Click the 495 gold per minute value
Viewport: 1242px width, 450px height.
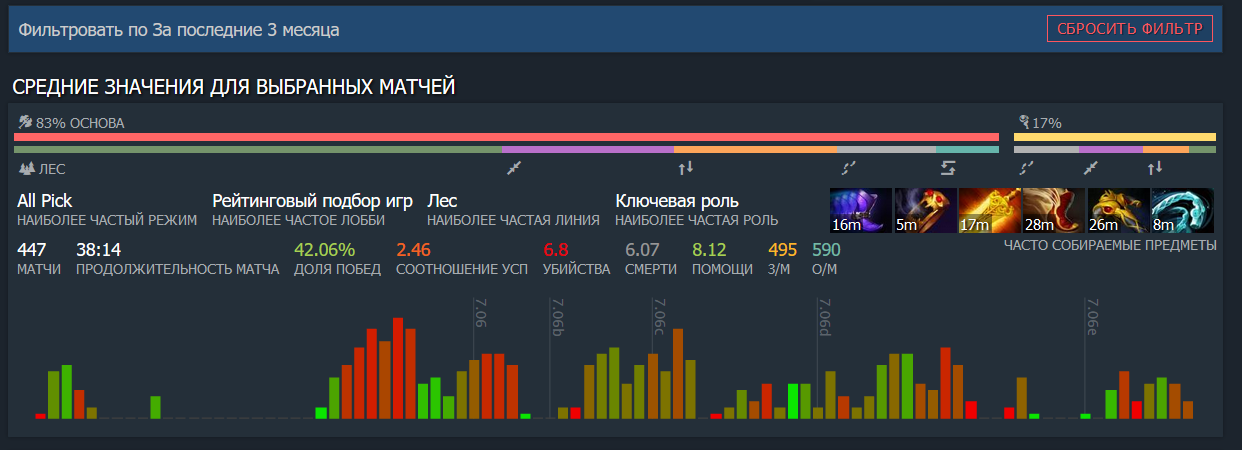click(782, 250)
